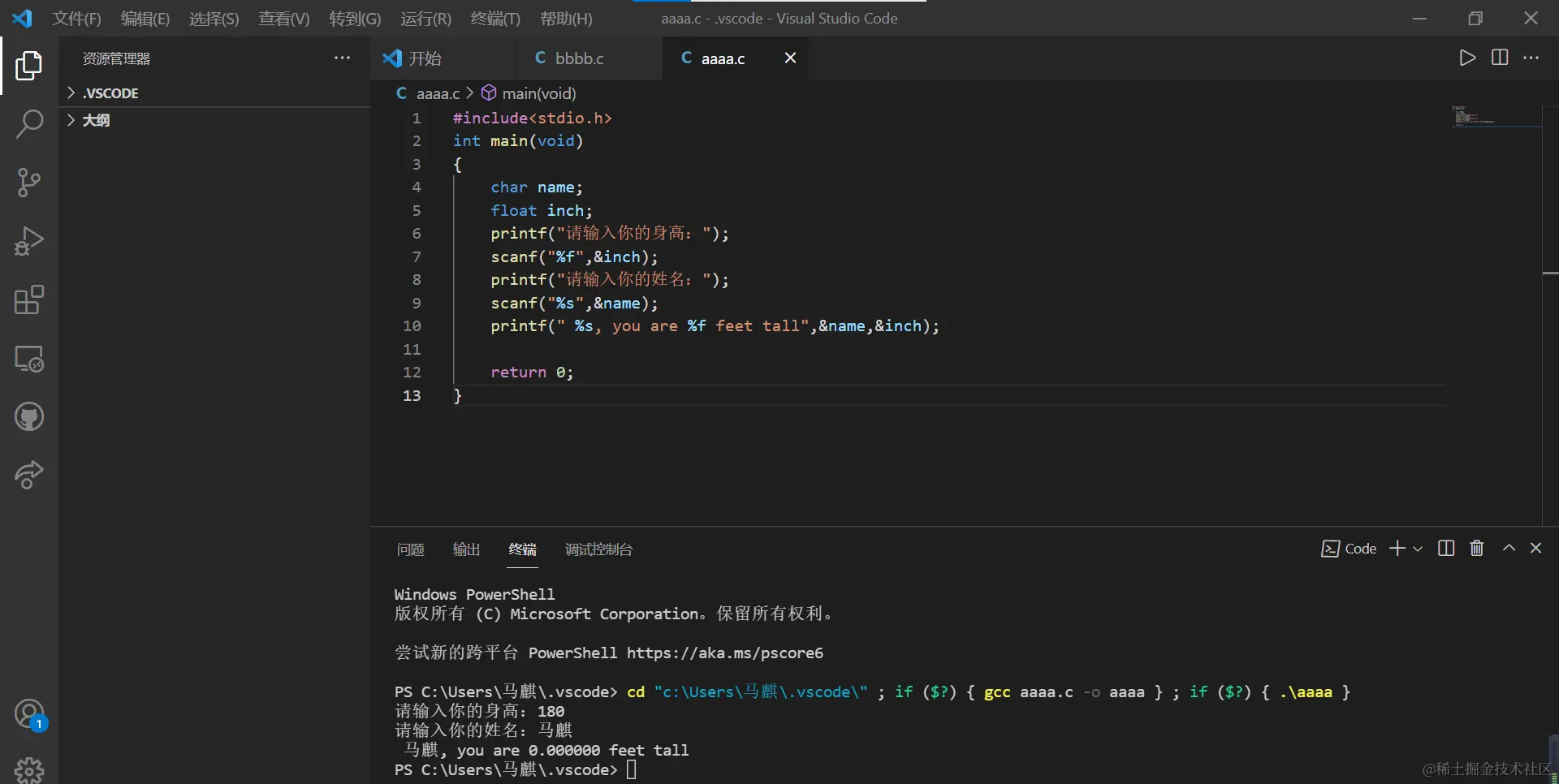
Task: Open the Live Share icon
Action: point(29,475)
